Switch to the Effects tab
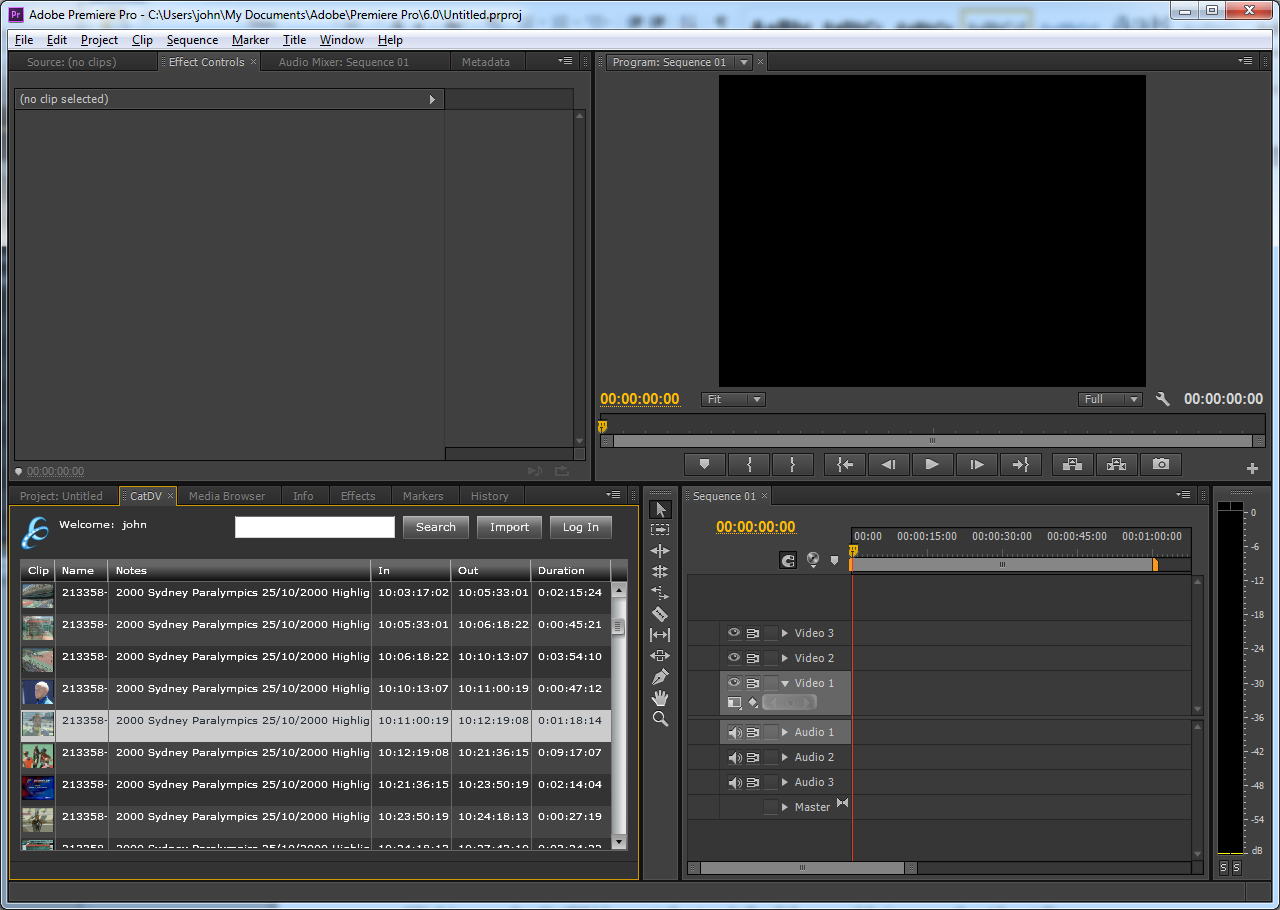The width and height of the screenshot is (1280, 910). coord(358,496)
